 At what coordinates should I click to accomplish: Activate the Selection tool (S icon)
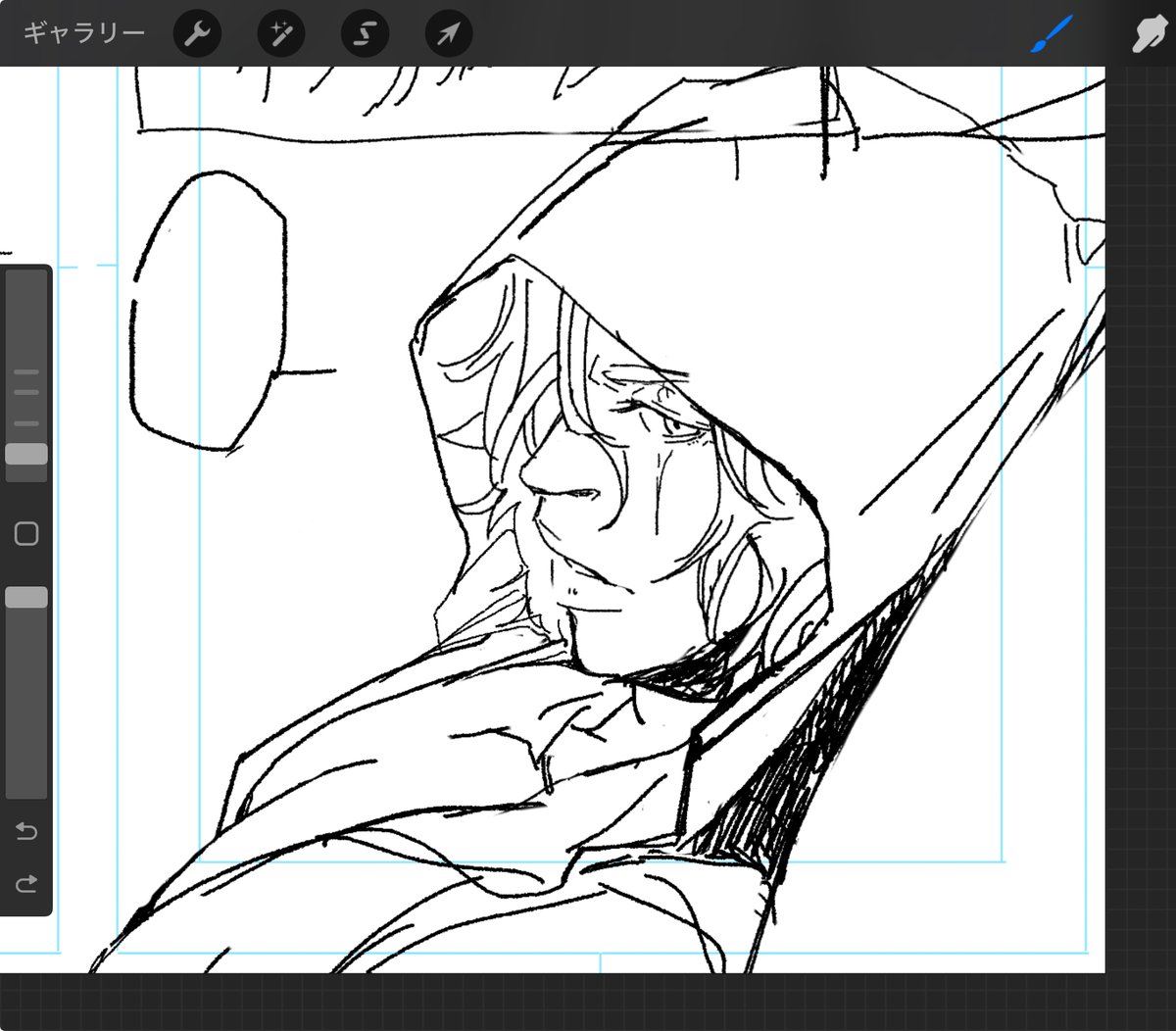tap(365, 34)
